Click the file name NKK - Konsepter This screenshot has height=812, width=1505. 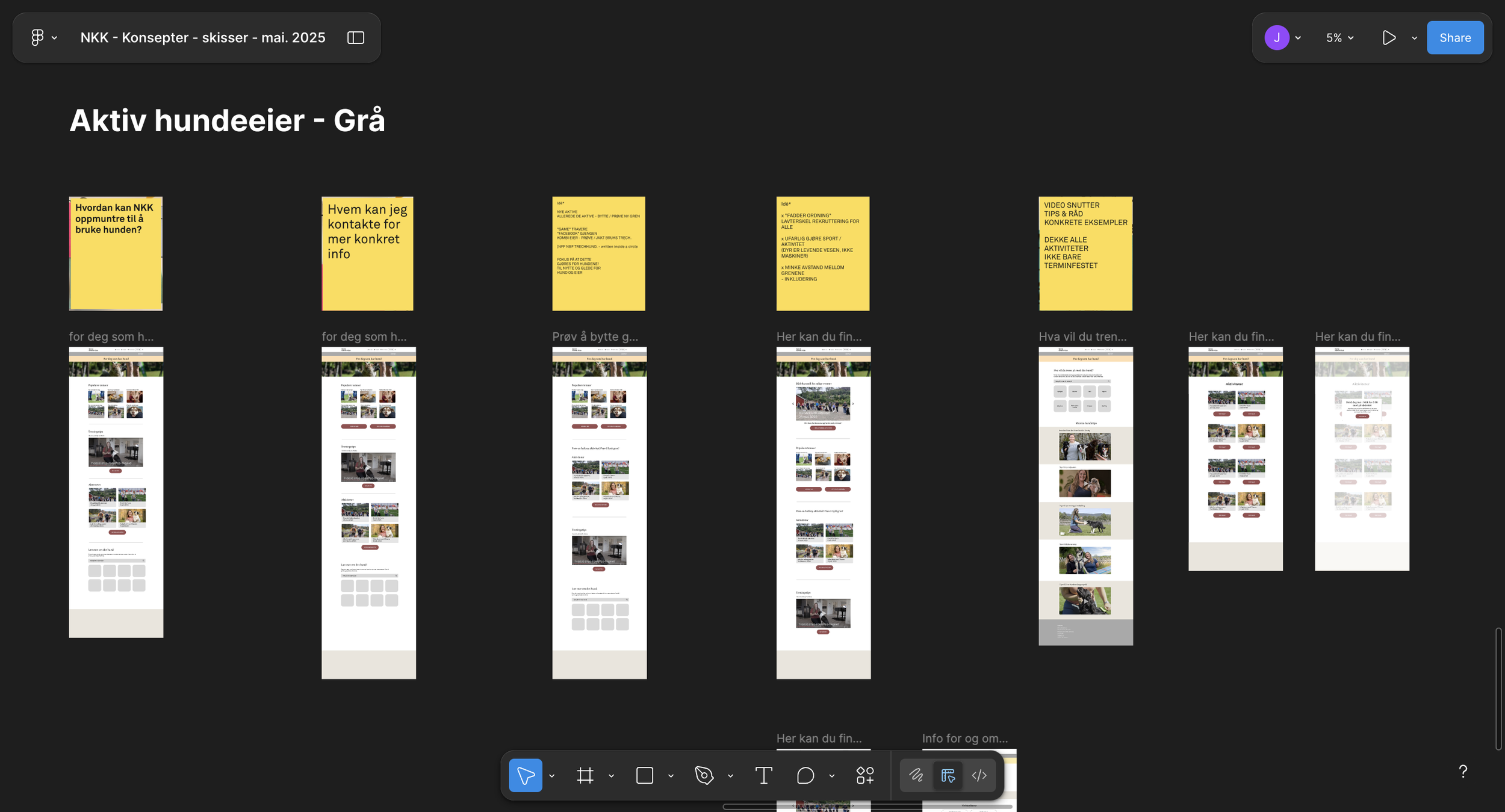pos(203,37)
